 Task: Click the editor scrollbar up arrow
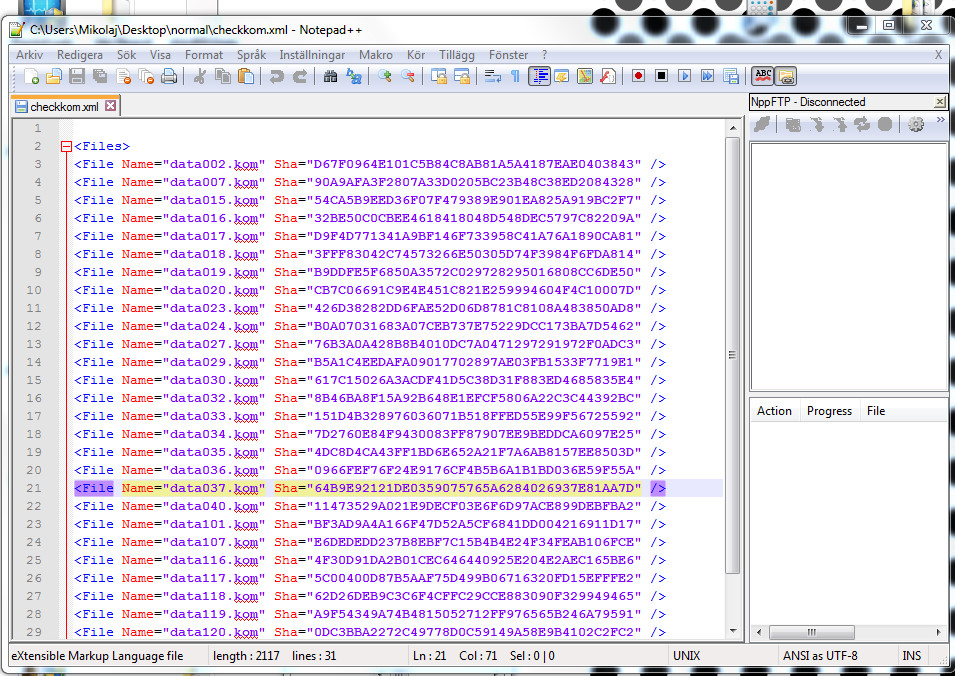[733, 128]
